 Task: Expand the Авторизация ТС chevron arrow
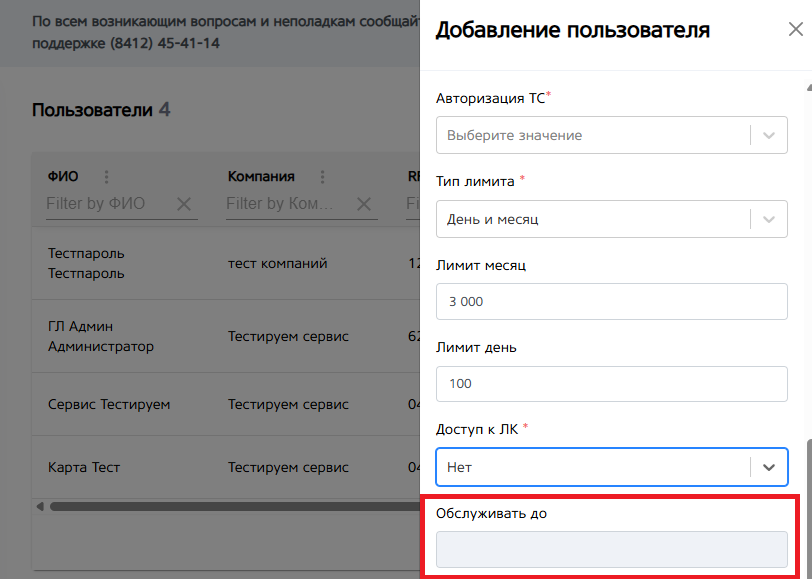(769, 136)
